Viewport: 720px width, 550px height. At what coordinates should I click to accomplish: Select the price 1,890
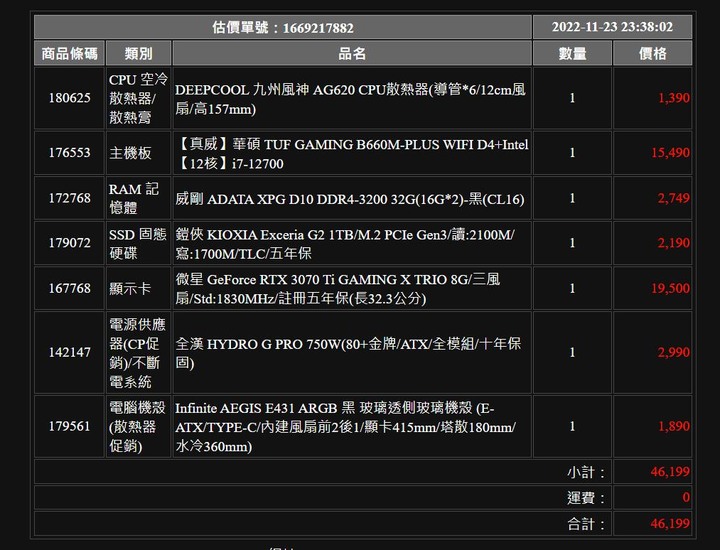674,426
